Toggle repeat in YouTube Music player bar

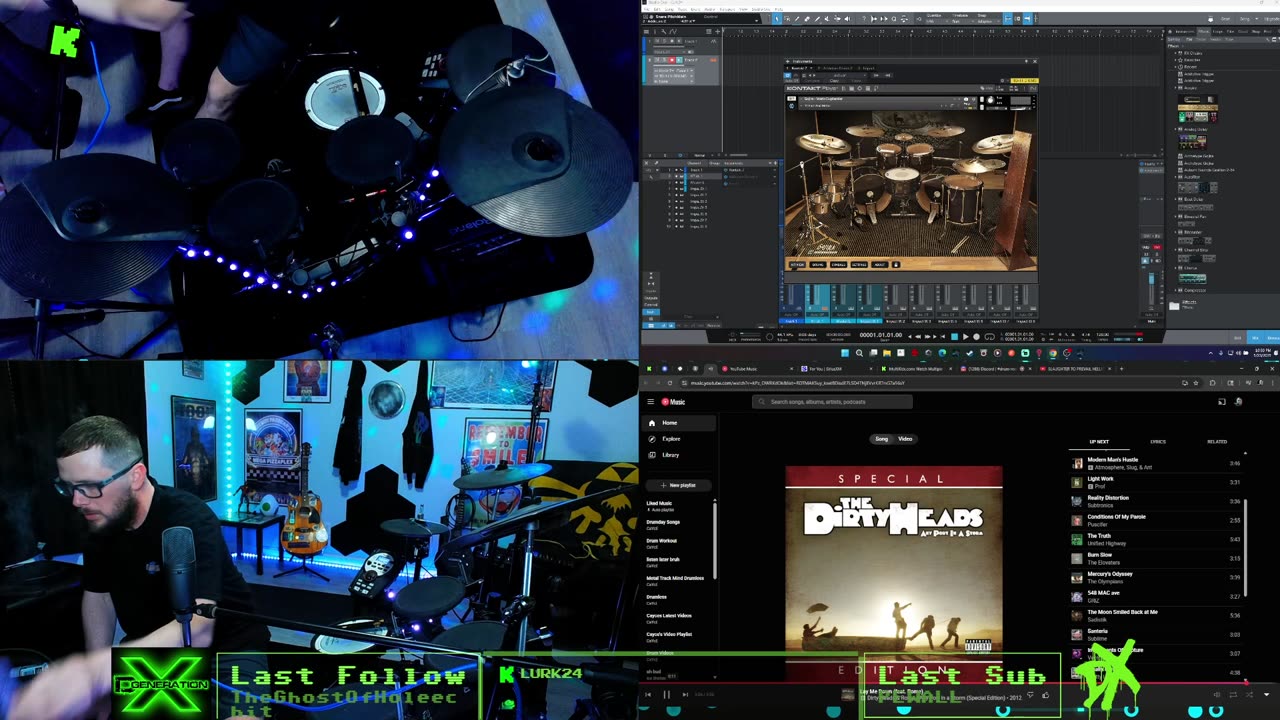click(x=1233, y=695)
